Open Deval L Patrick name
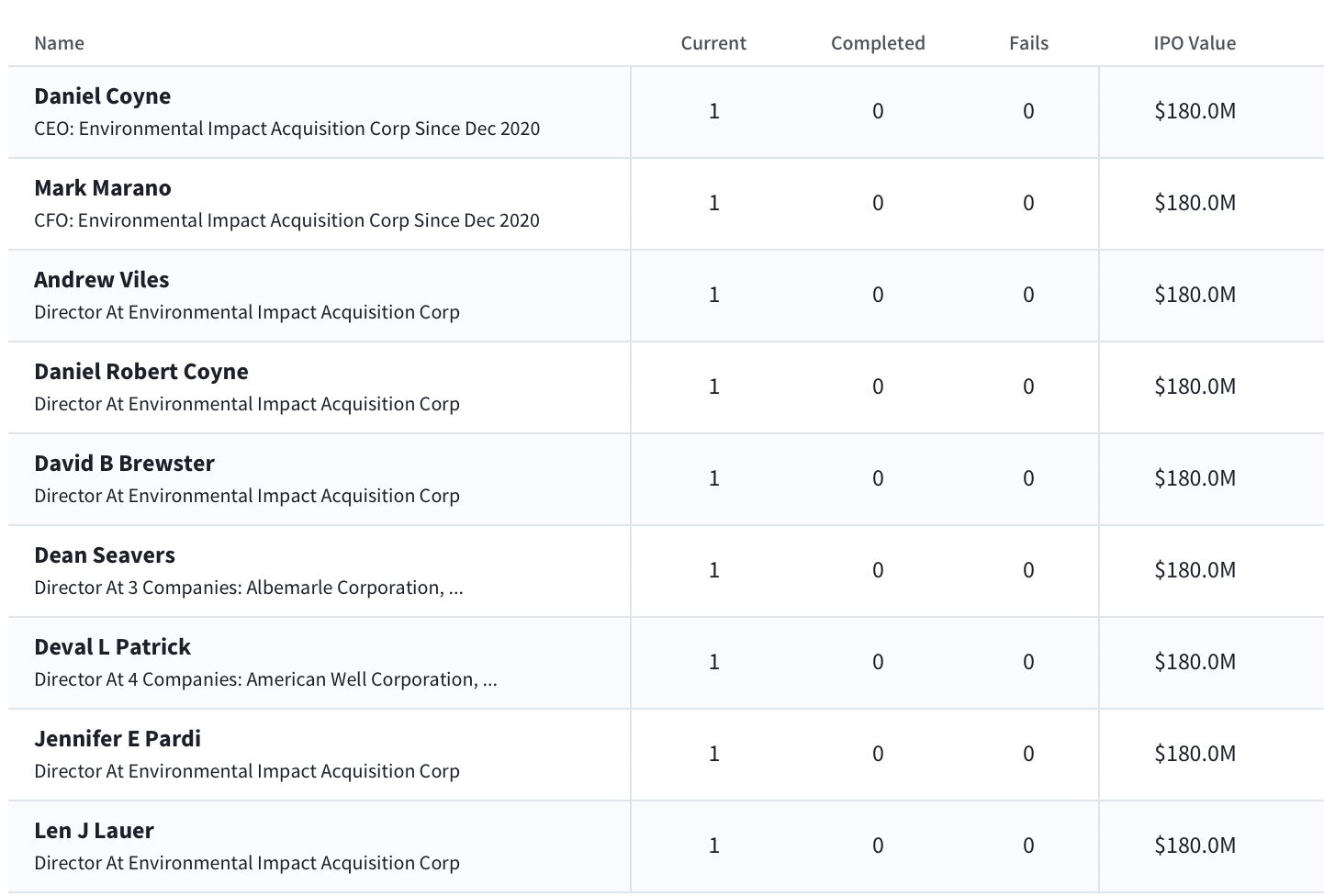 click(x=112, y=647)
